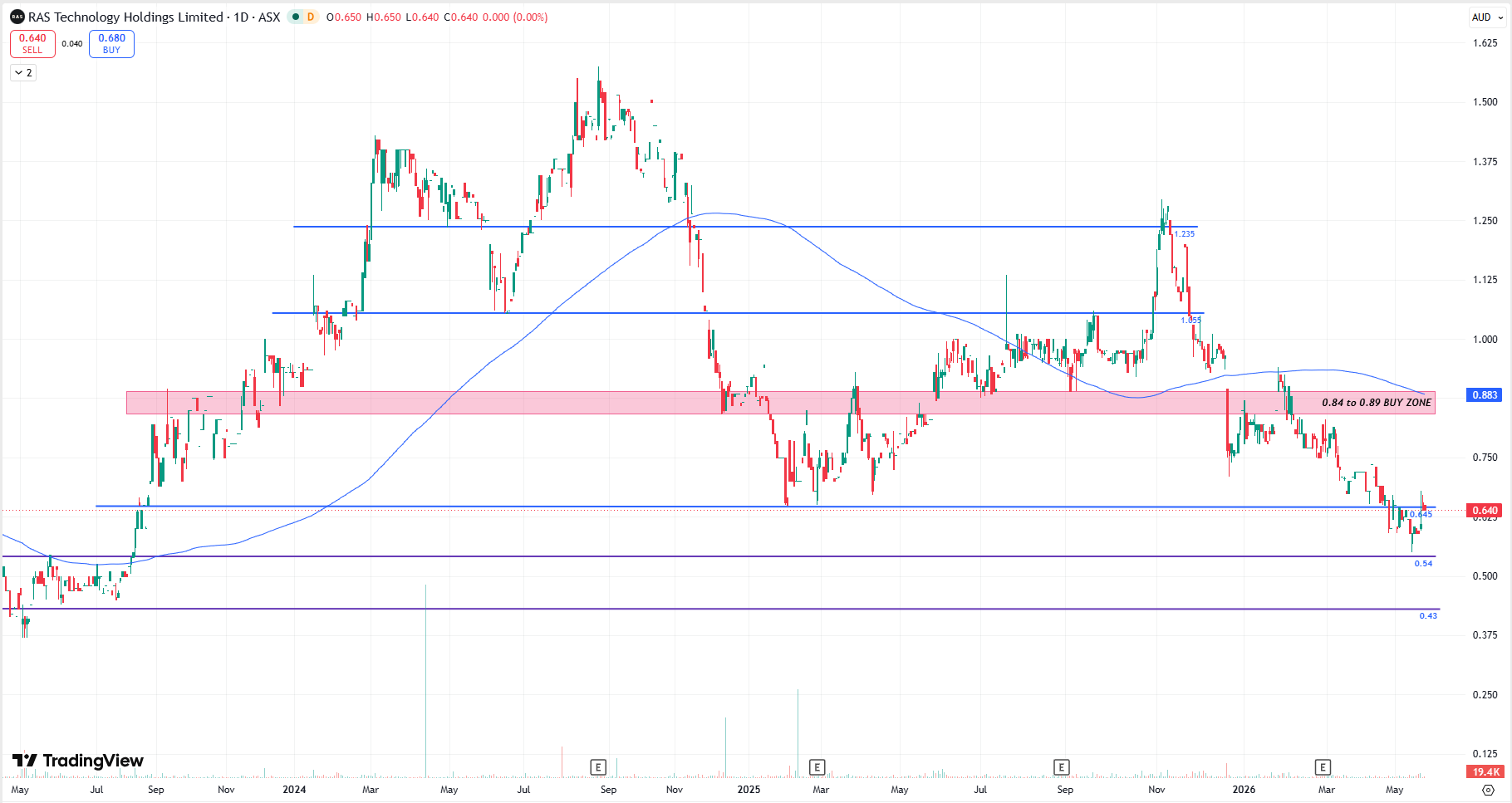
Task: Click the 0.640 SELL button
Action: (32, 43)
